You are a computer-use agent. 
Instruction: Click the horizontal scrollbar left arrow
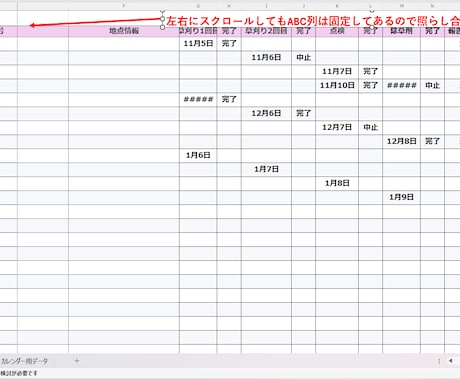(x=451, y=361)
